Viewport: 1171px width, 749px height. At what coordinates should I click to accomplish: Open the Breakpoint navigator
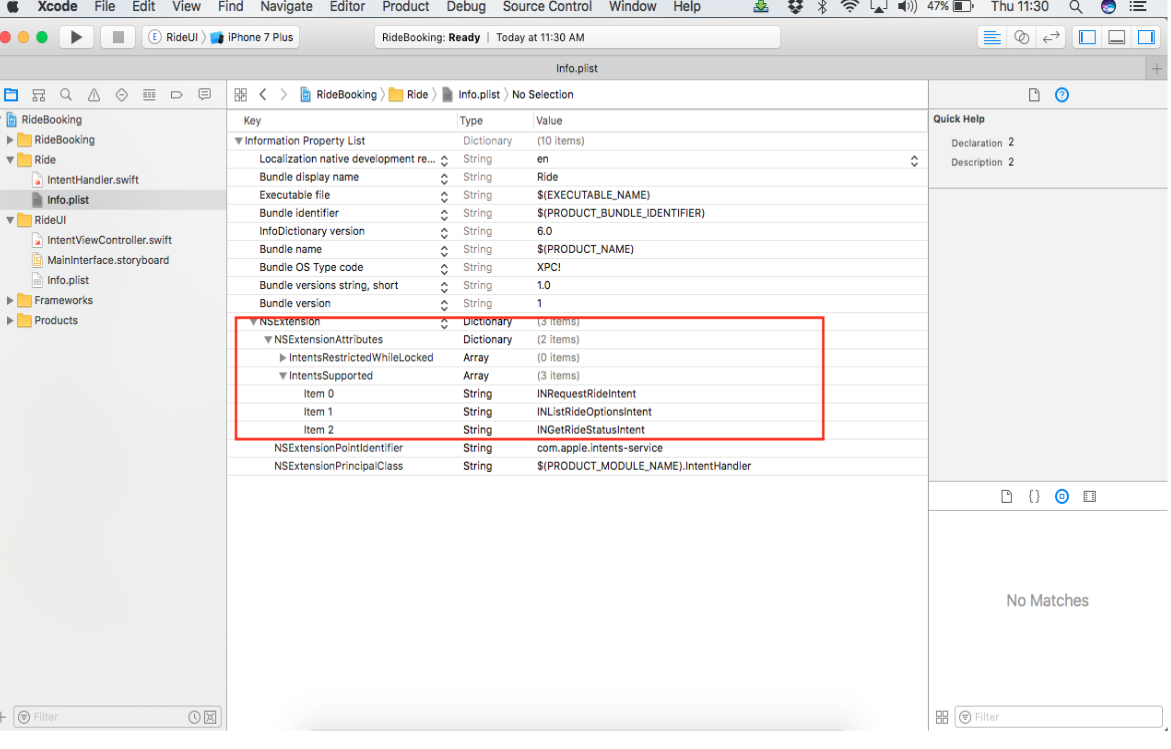176,95
